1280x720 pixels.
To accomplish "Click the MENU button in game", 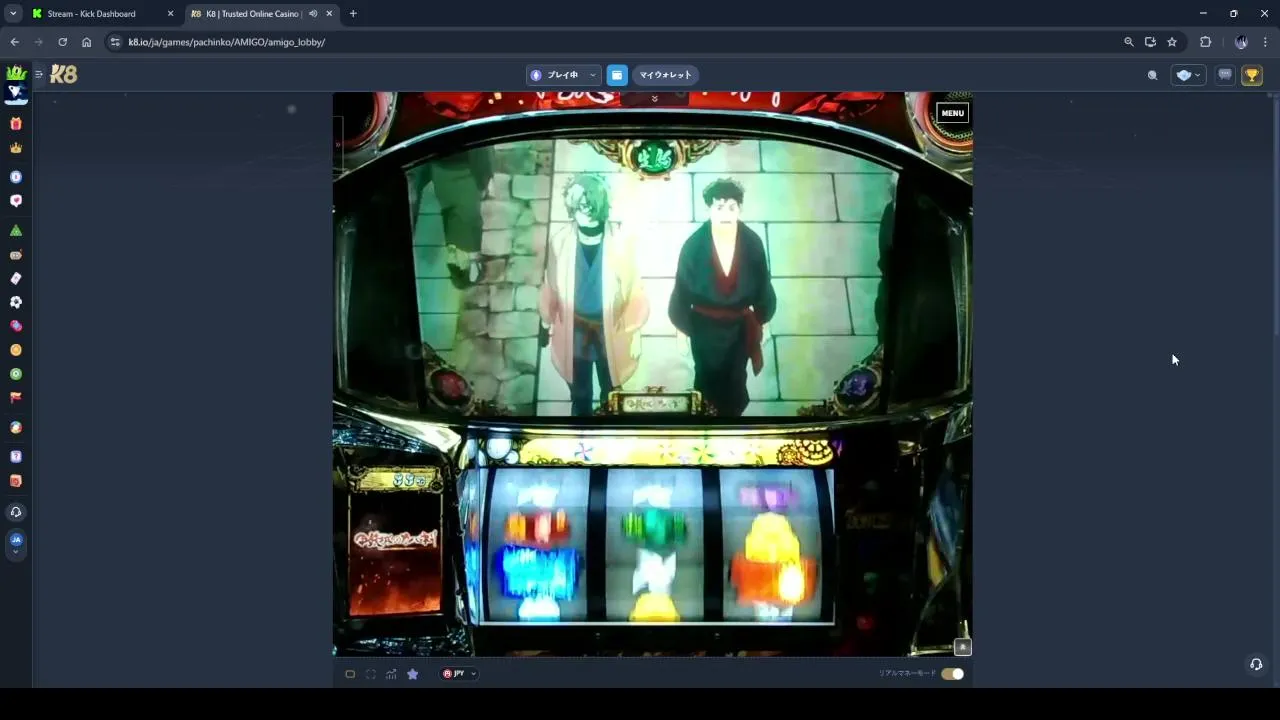I will tap(952, 113).
